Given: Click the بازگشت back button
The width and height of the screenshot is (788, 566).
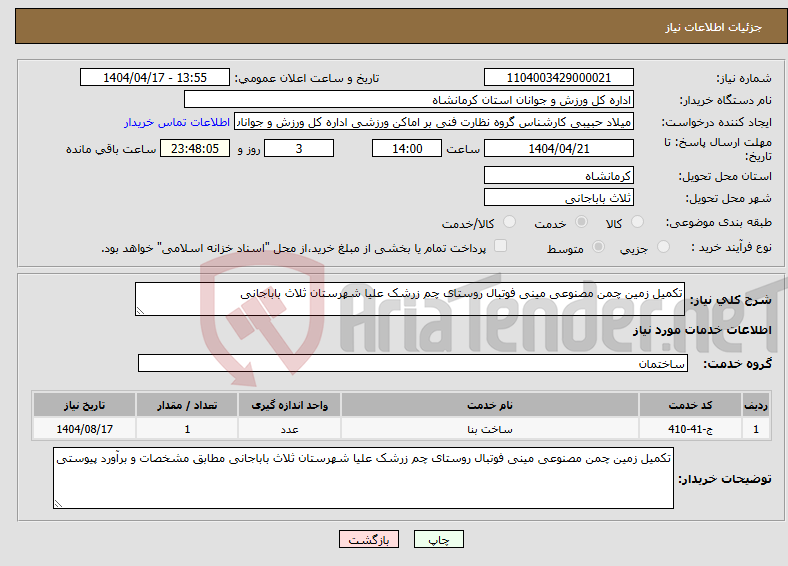Looking at the screenshot, I should pyautogui.click(x=369, y=539).
